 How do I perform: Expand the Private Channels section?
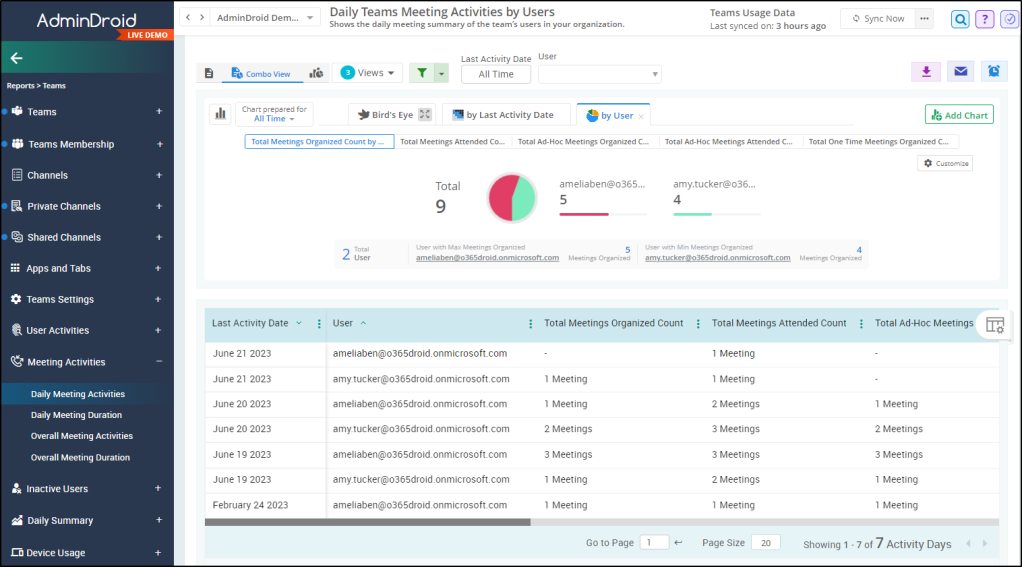(x=159, y=206)
